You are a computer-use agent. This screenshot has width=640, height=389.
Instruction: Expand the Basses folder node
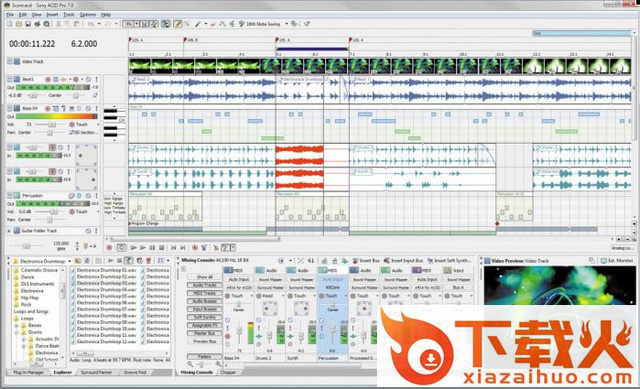pos(17,326)
